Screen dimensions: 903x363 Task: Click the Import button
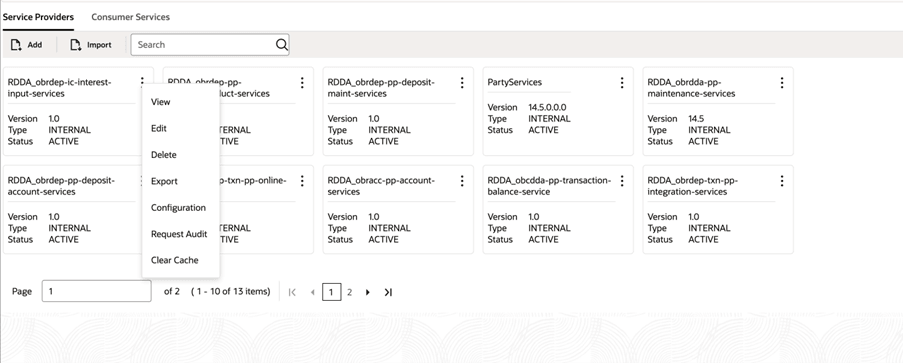91,44
